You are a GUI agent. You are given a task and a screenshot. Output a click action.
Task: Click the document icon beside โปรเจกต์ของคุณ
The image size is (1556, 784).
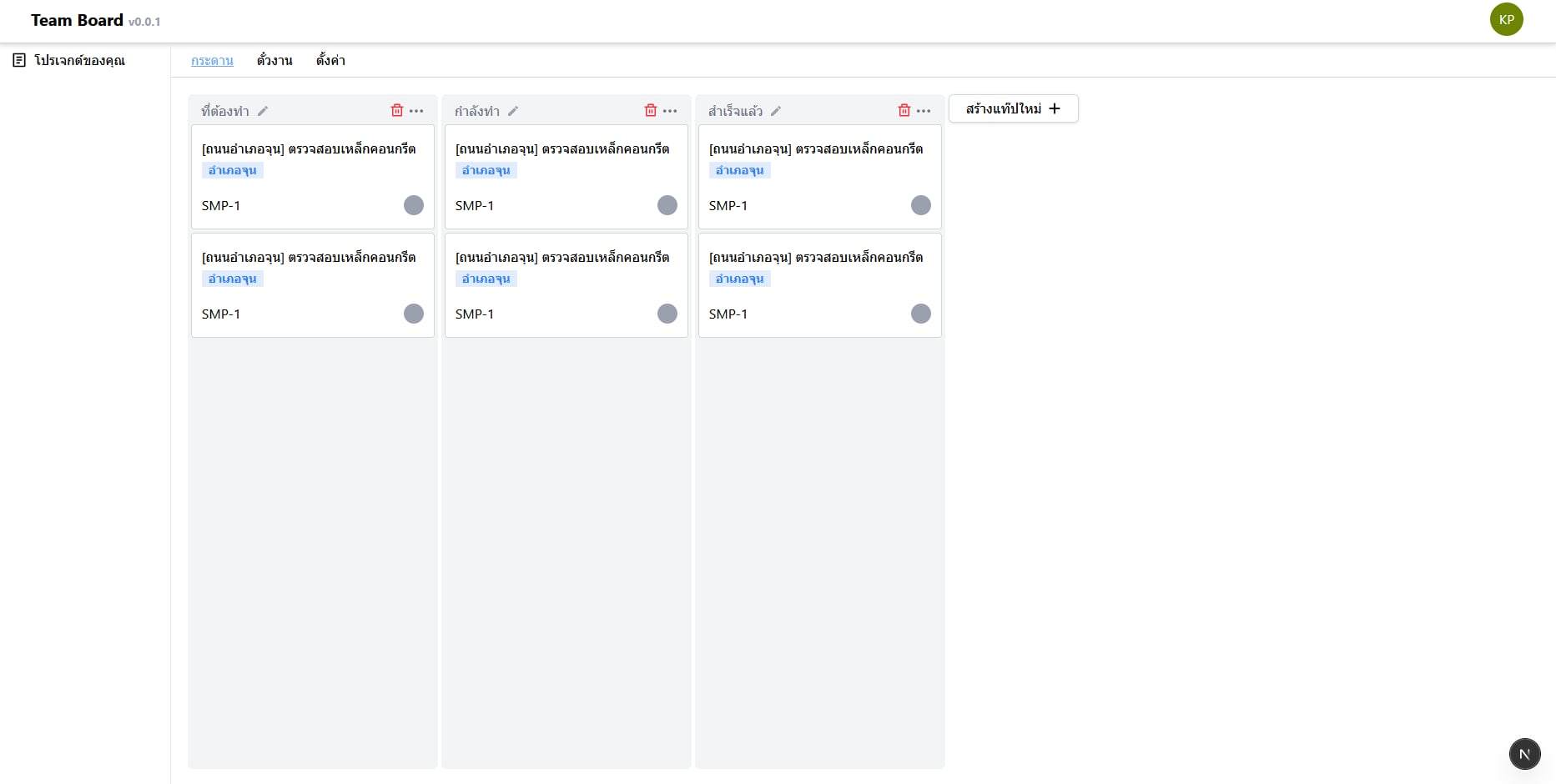pyautogui.click(x=19, y=60)
